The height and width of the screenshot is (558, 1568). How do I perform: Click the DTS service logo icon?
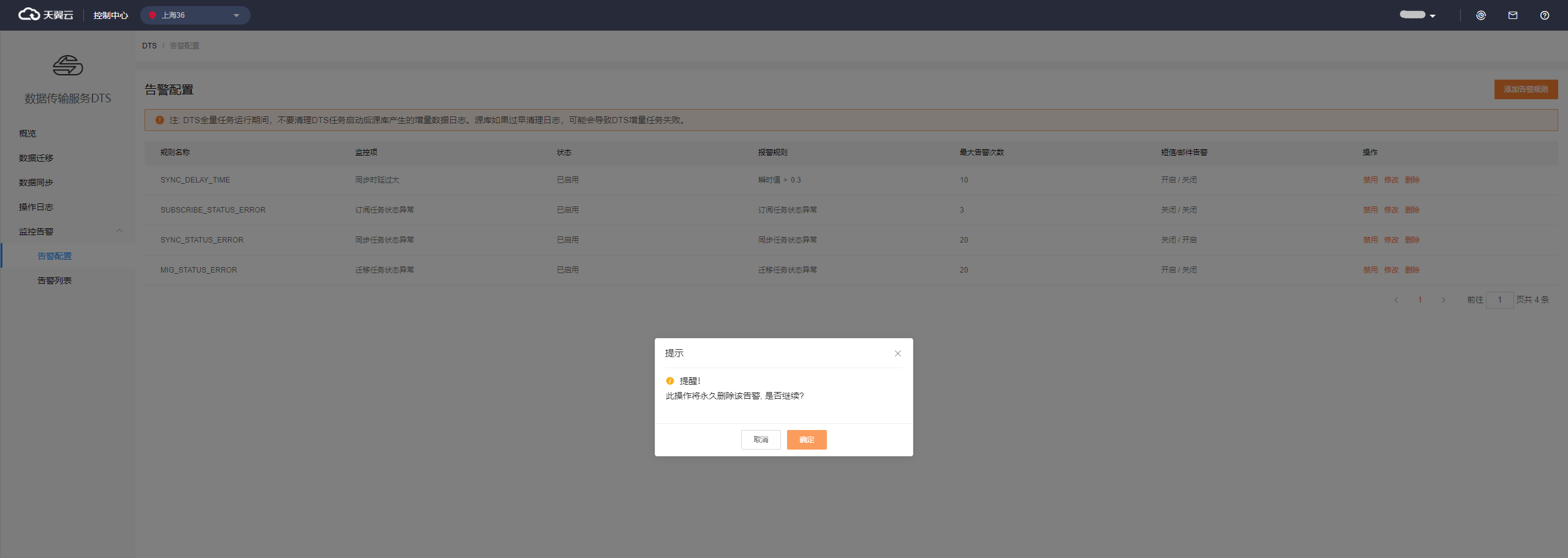tap(67, 66)
